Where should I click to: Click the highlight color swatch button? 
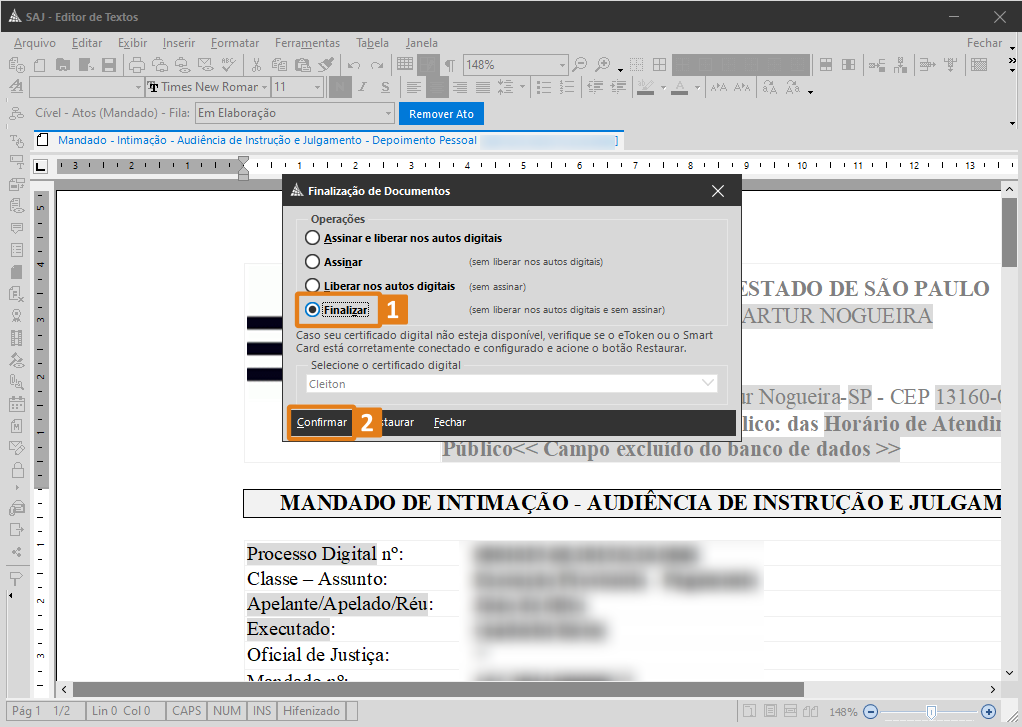[645, 87]
